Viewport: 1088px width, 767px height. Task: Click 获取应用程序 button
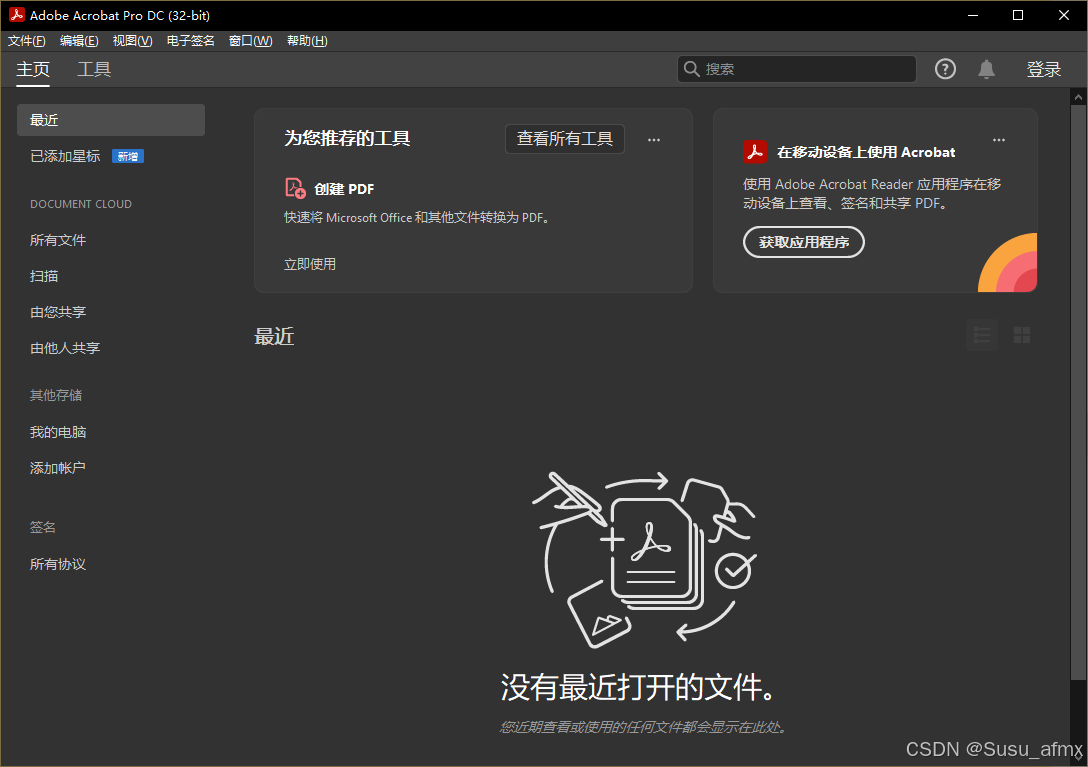pos(804,242)
